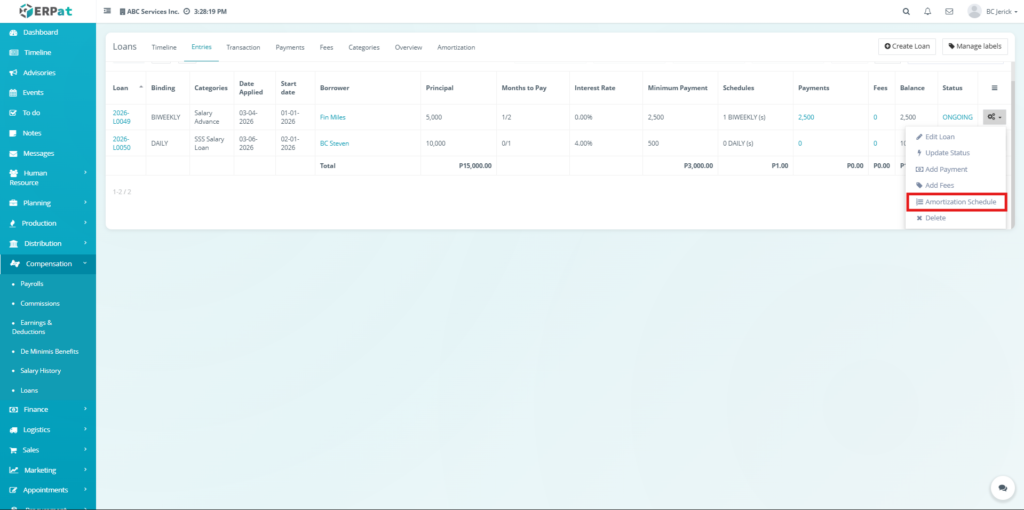
Task: Click the column settings icon in table header
Action: (x=993, y=88)
